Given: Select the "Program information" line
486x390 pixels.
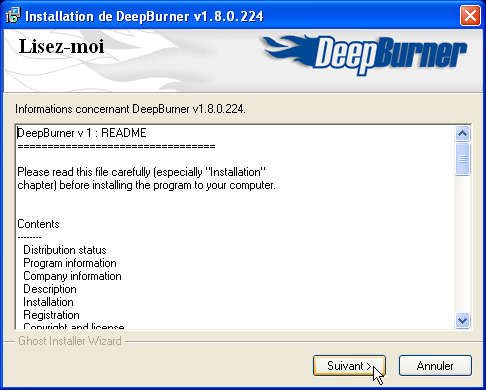Looking at the screenshot, I should pyautogui.click(x=70, y=263).
